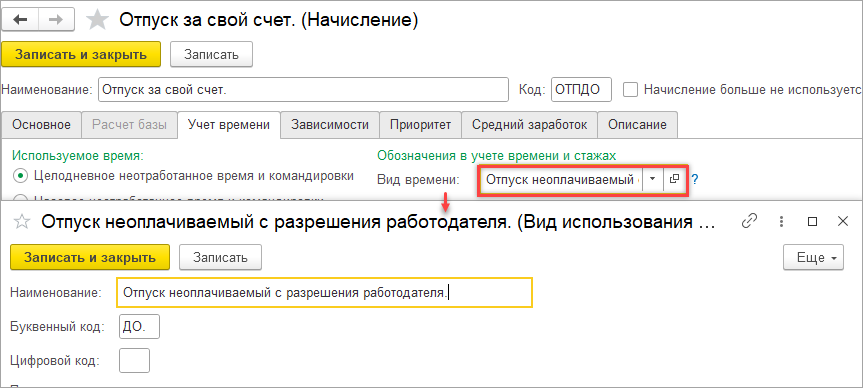
Task: Select Целодневное неотработанное время и командировки radio
Action: click(20, 176)
